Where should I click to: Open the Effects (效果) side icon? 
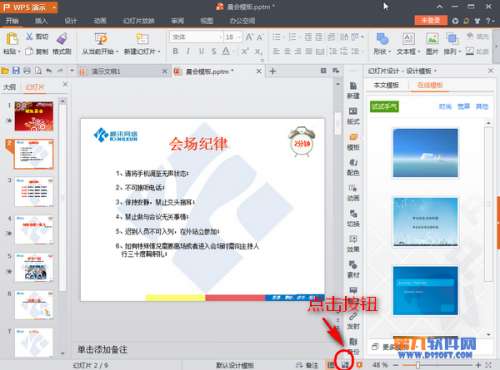coord(353,239)
